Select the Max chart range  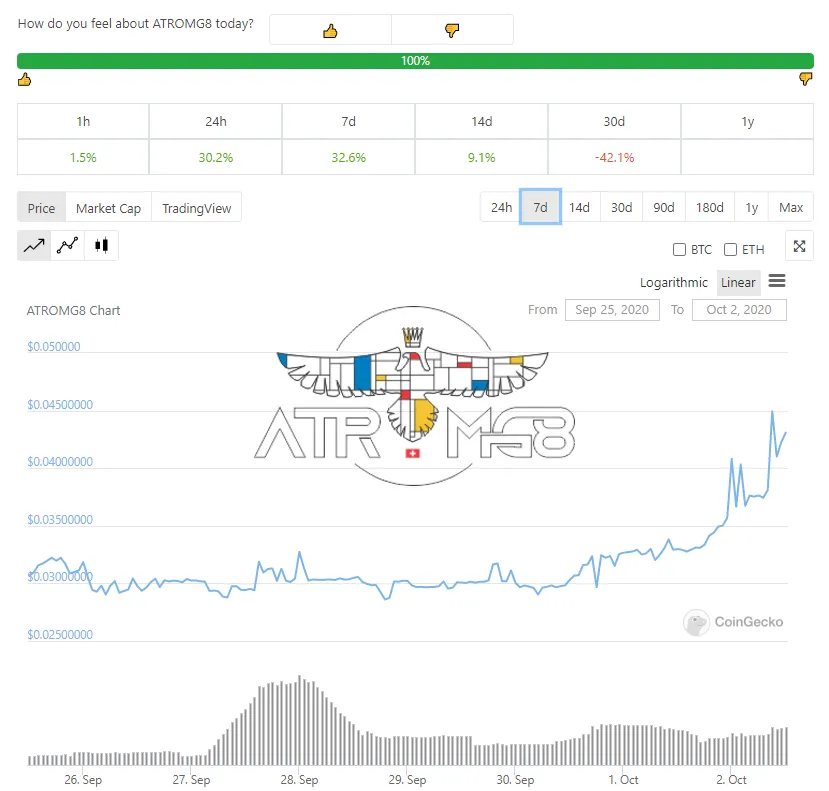click(791, 207)
